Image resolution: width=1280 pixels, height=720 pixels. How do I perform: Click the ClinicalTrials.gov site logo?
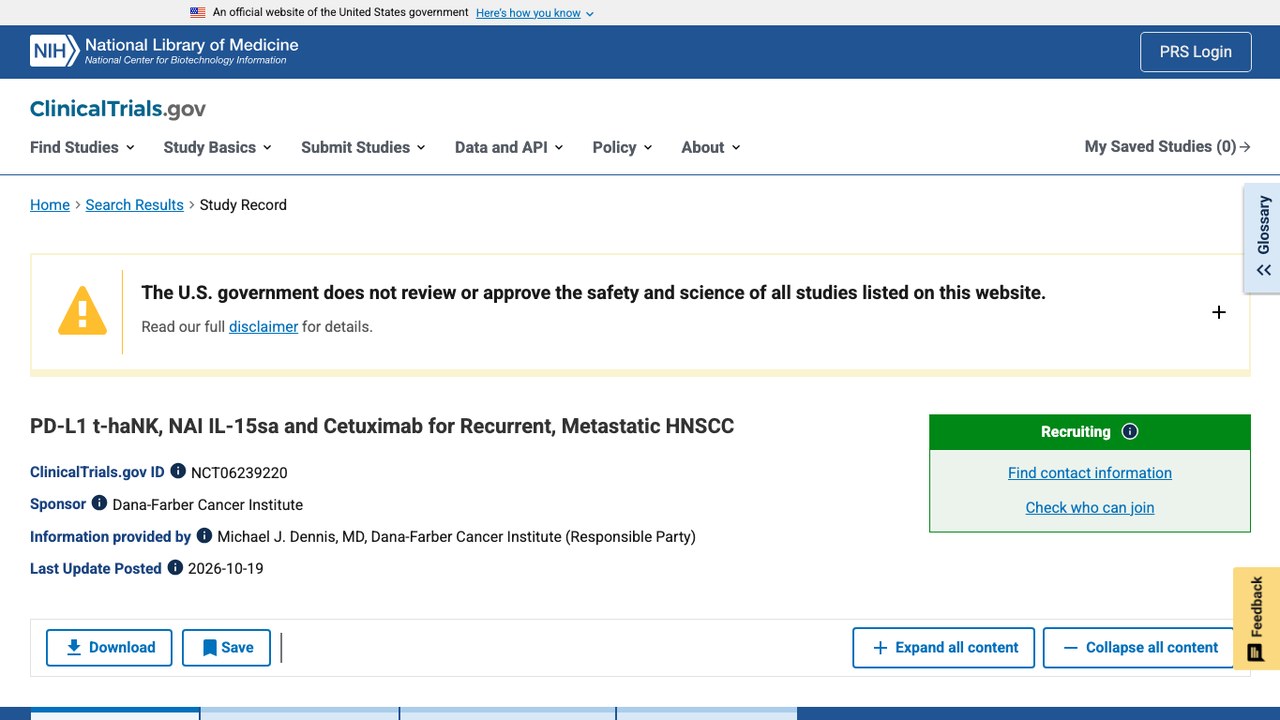tap(118, 109)
